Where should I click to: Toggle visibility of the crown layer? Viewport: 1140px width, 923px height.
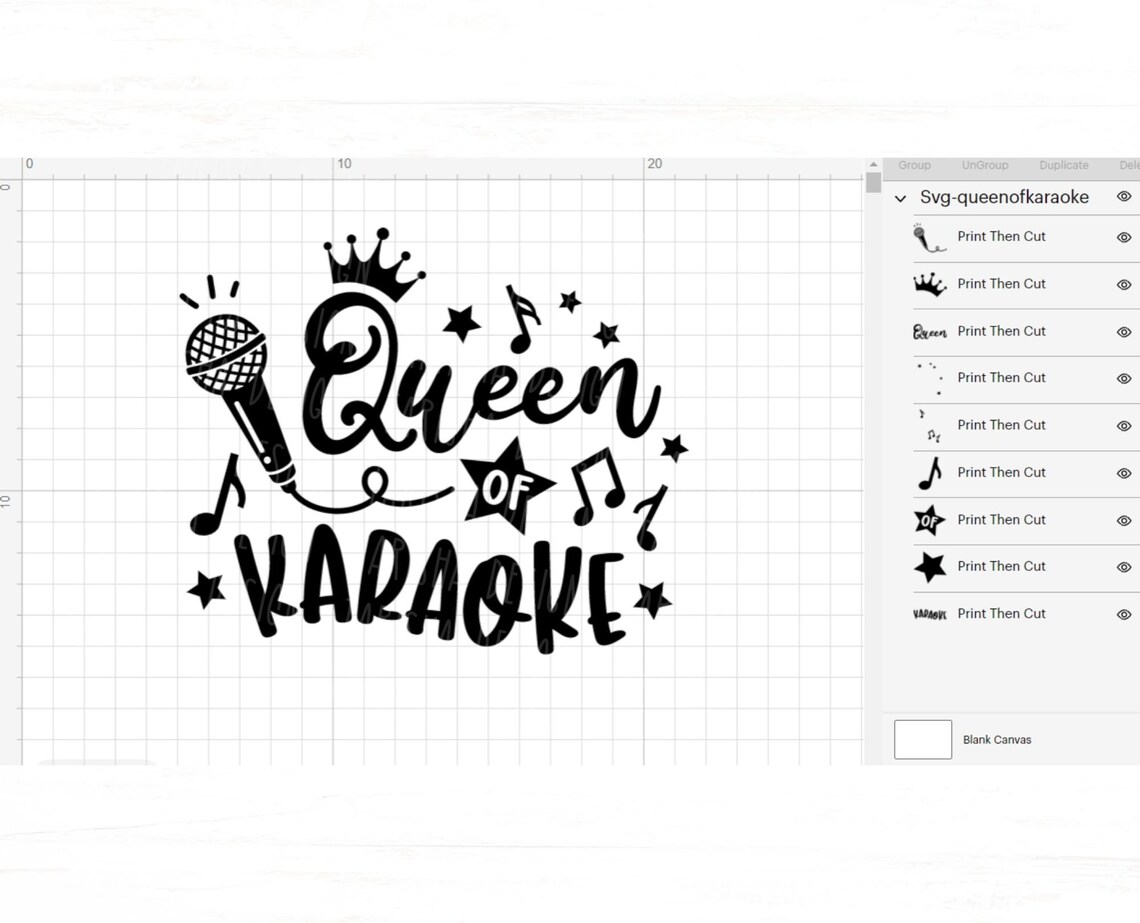(x=1124, y=284)
